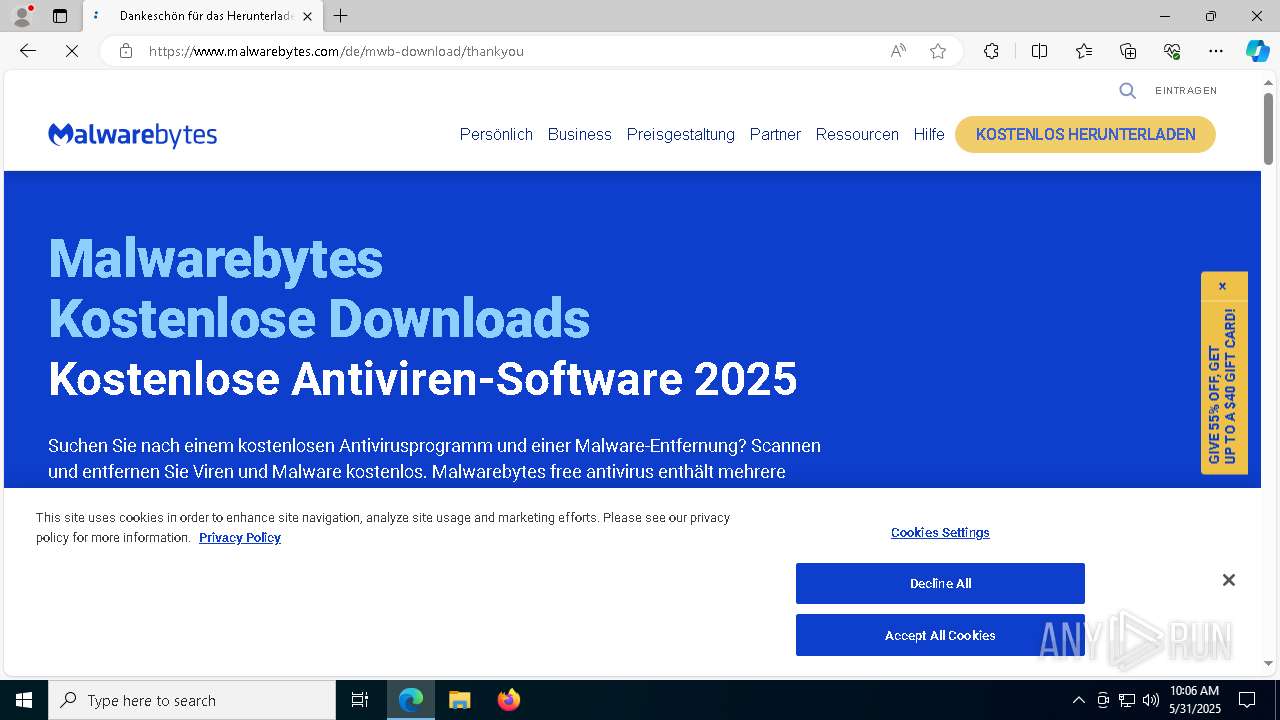1280x720 pixels.
Task: Open the Persönlich menu
Action: click(x=496, y=134)
